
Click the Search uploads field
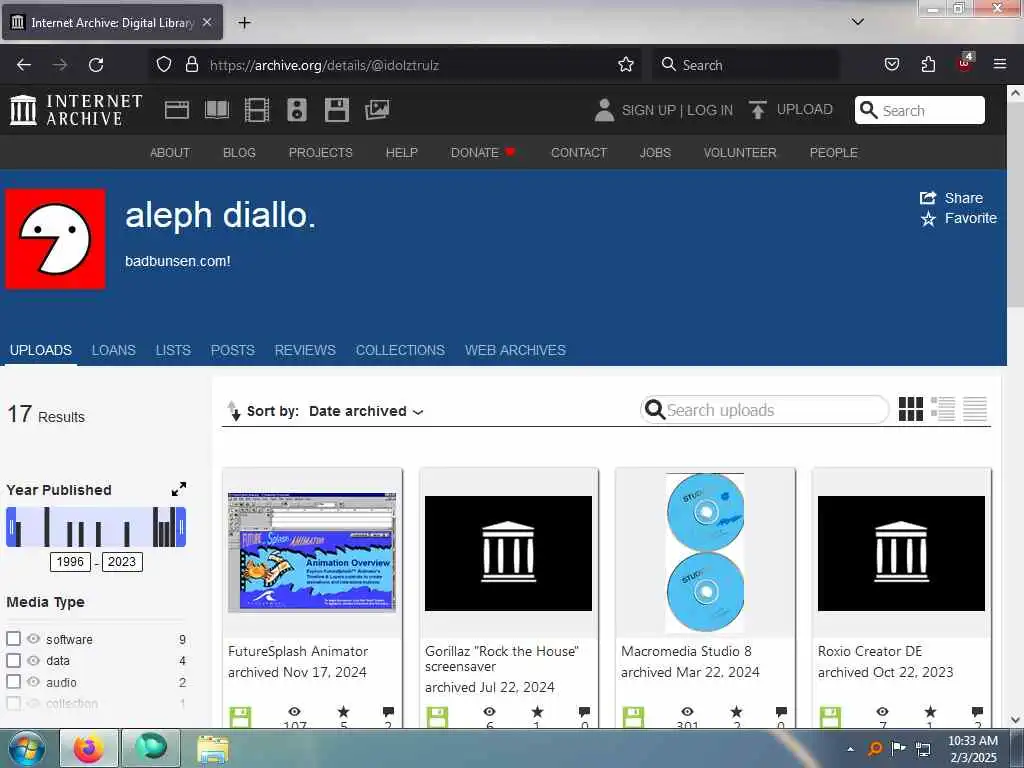click(x=765, y=410)
